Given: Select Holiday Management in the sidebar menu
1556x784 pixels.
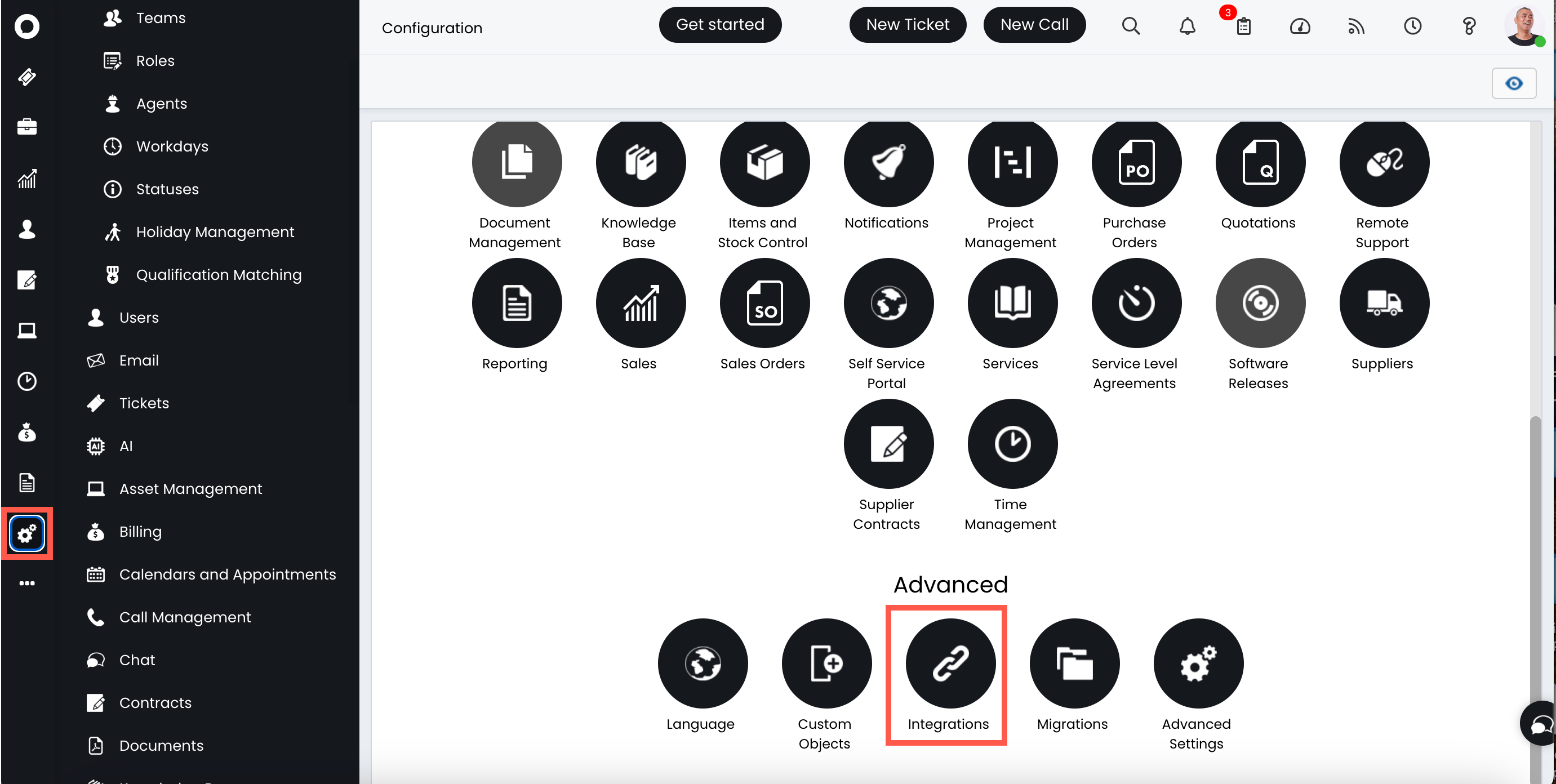Looking at the screenshot, I should pos(215,232).
